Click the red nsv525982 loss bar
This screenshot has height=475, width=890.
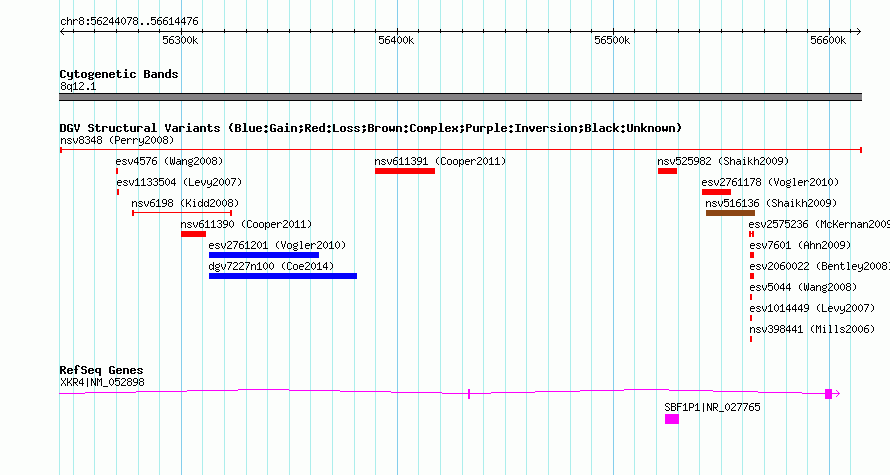pos(668,171)
